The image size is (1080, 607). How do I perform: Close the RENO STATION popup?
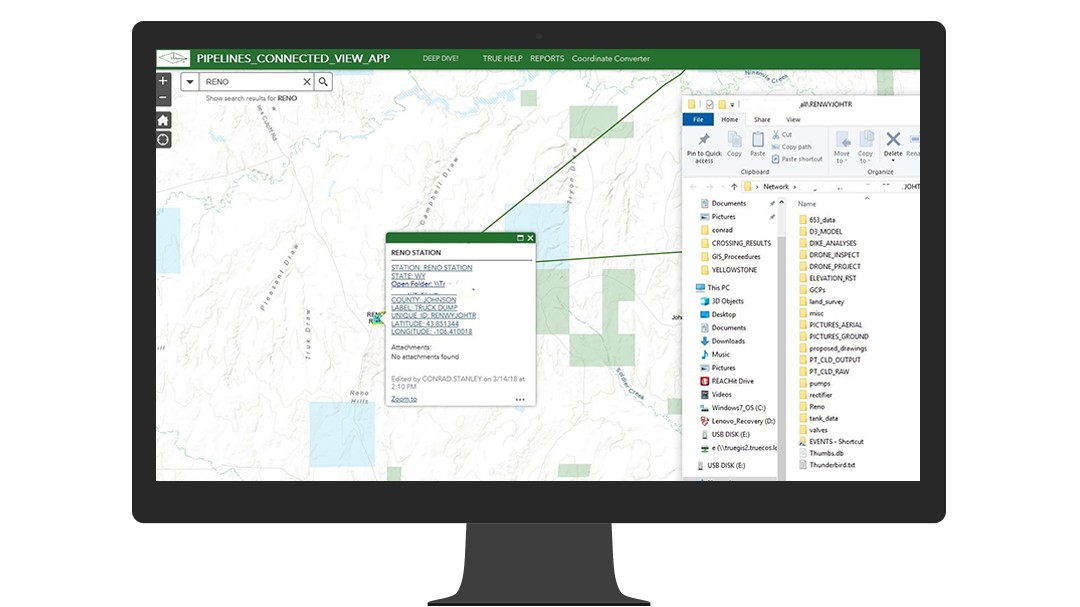[530, 238]
